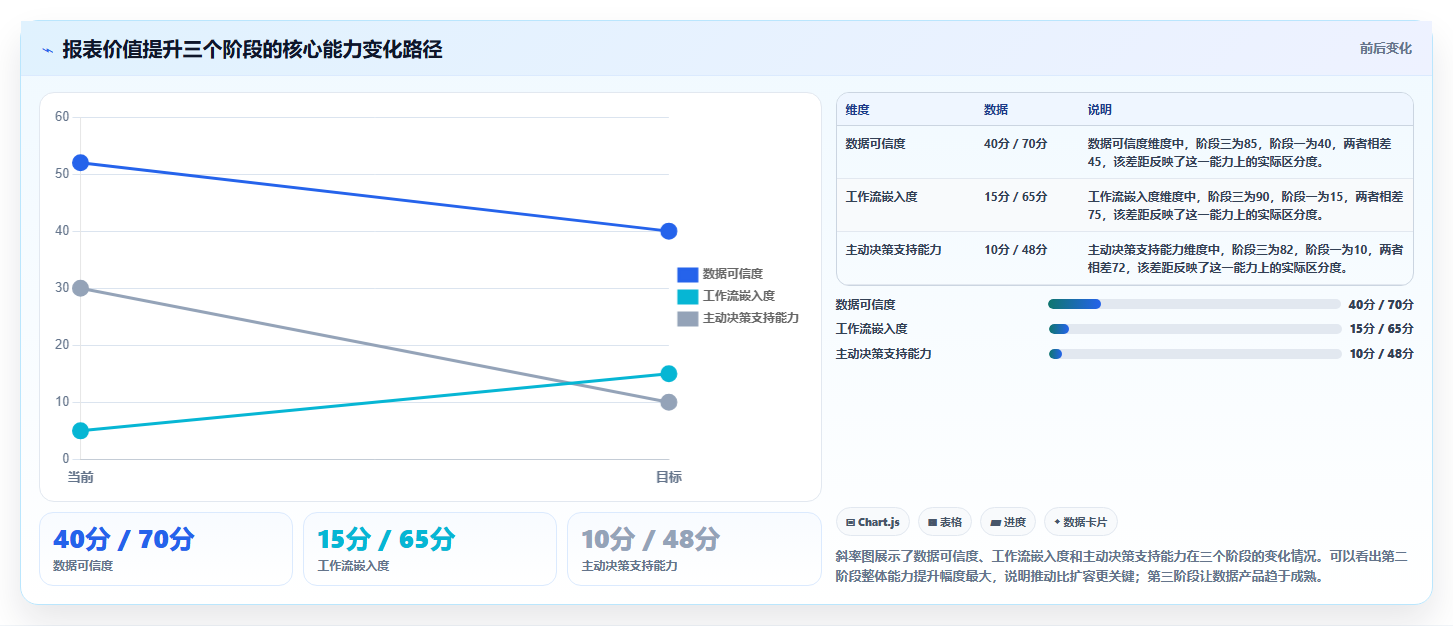Click the 目标 x-axis label

point(669,478)
